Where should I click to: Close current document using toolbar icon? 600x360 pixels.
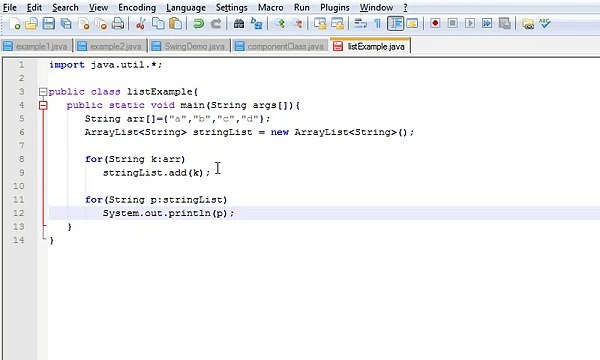tap(84, 24)
